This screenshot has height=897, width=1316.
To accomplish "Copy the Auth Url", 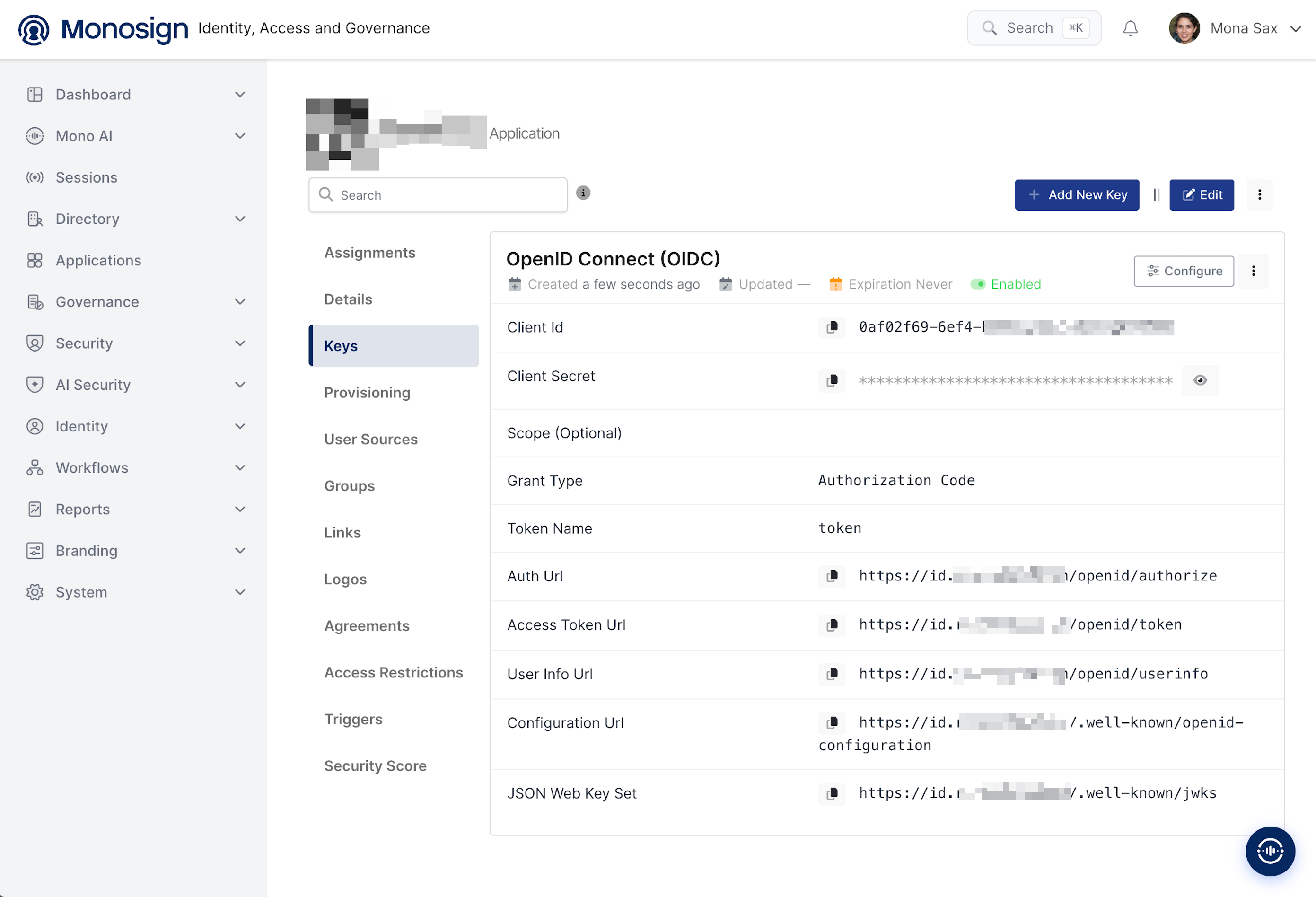I will point(832,576).
